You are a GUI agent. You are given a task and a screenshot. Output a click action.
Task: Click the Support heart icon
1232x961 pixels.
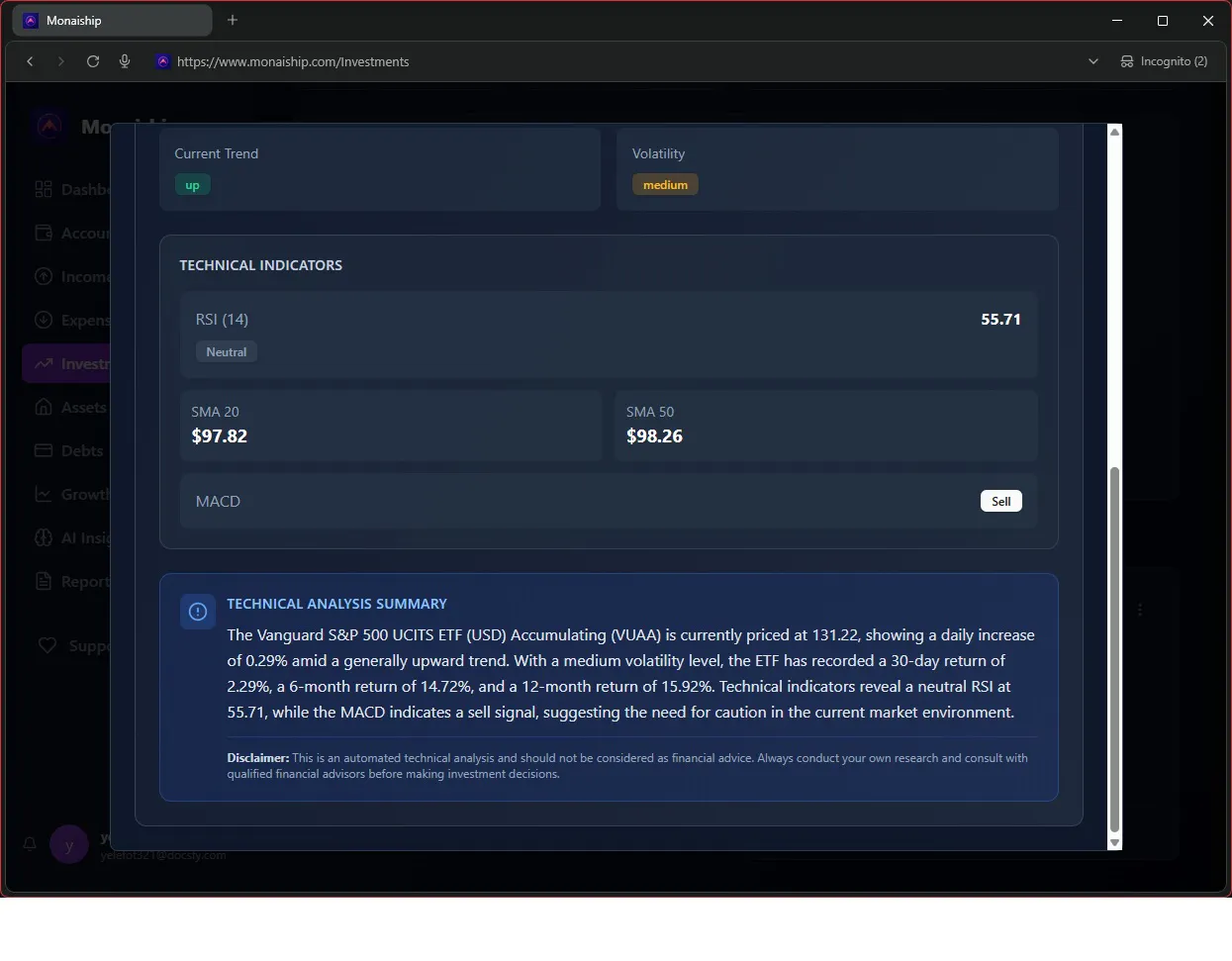click(47, 645)
